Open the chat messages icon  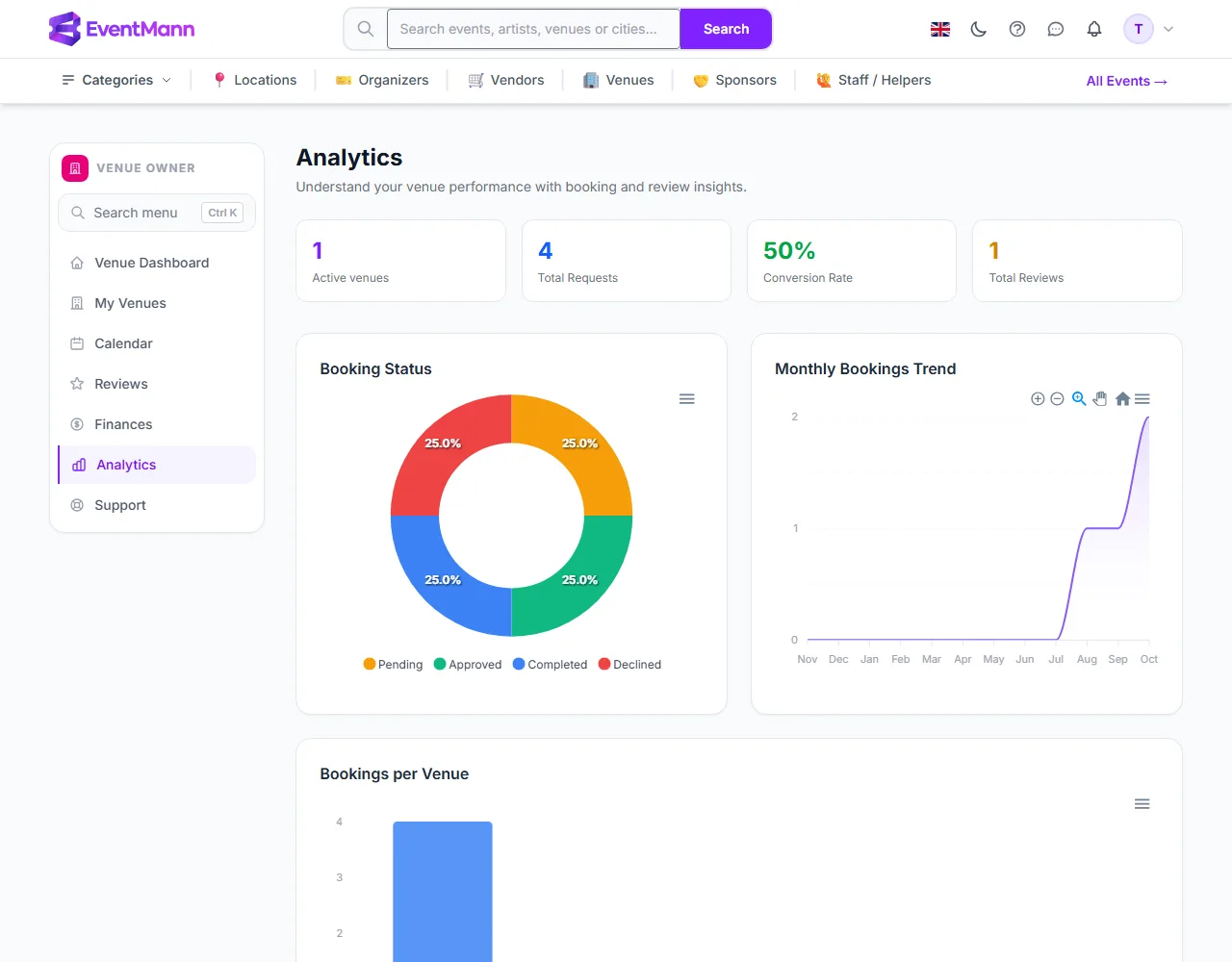(x=1056, y=29)
